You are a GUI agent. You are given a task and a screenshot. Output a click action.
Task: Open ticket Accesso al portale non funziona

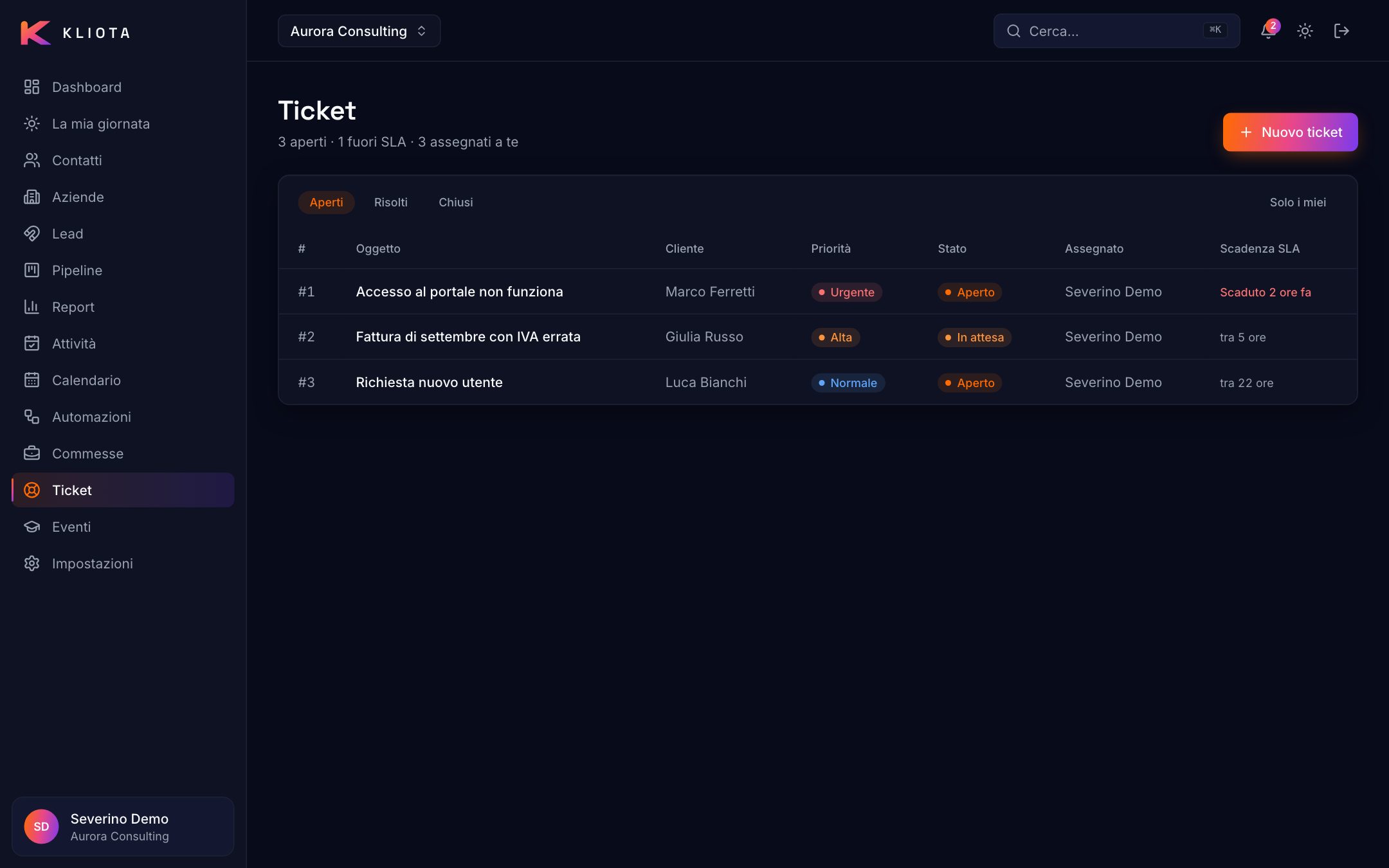(x=459, y=291)
